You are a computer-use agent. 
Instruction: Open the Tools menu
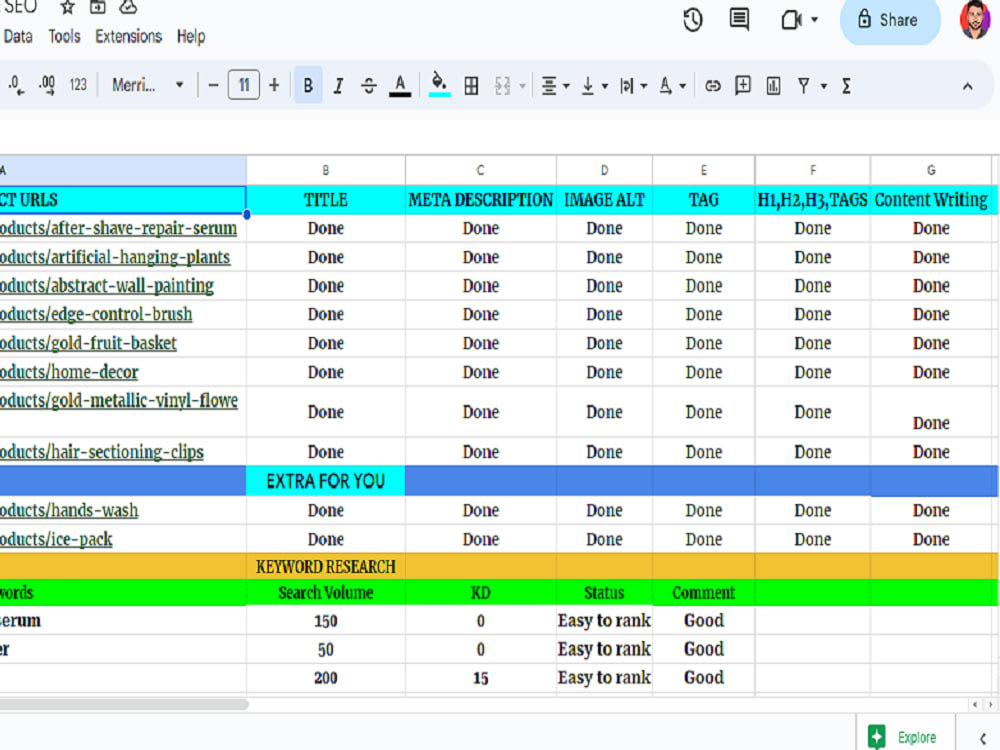pos(64,36)
